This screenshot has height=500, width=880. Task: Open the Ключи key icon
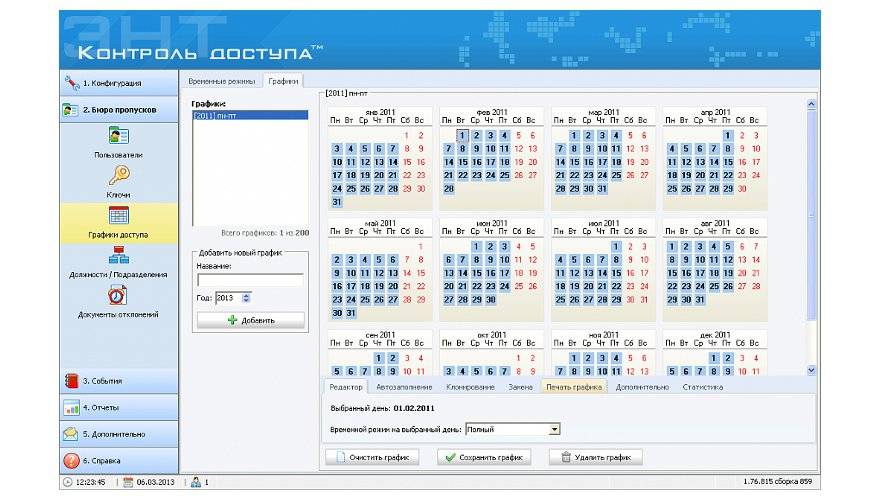[118, 175]
